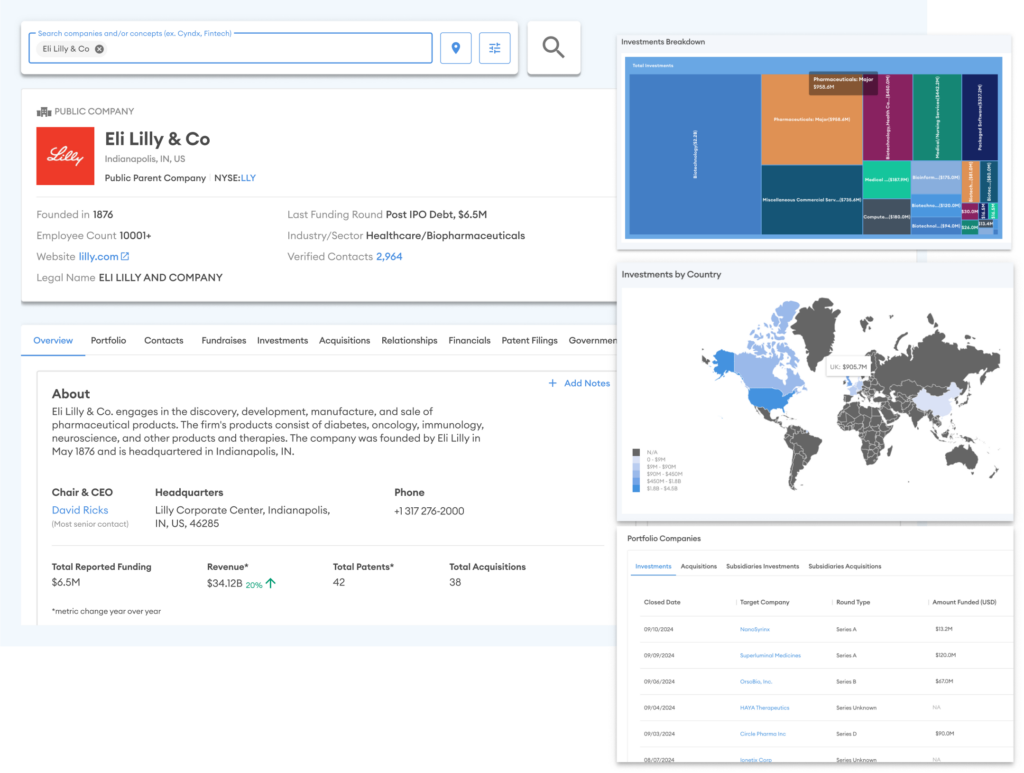
Task: Open David Ricks contact link
Action: [x=80, y=510]
